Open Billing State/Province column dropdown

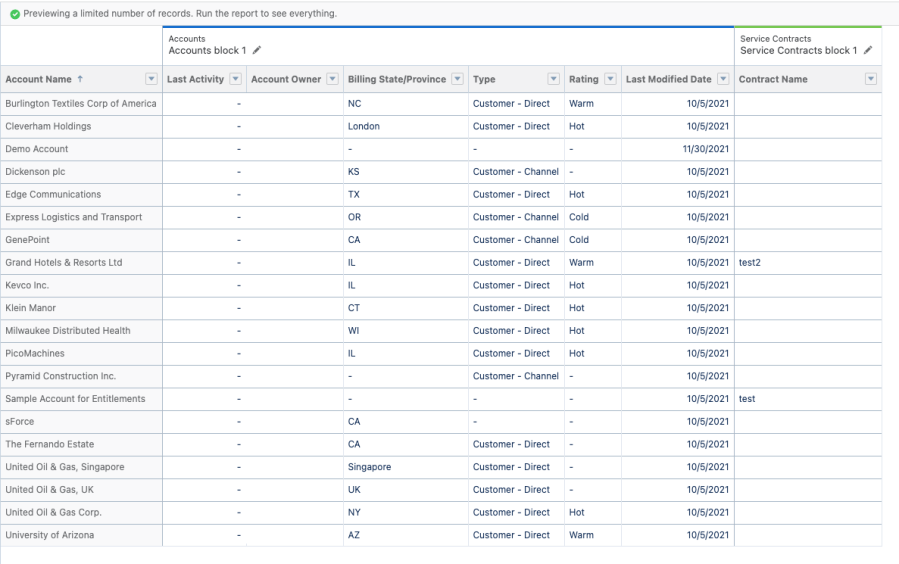coord(457,79)
